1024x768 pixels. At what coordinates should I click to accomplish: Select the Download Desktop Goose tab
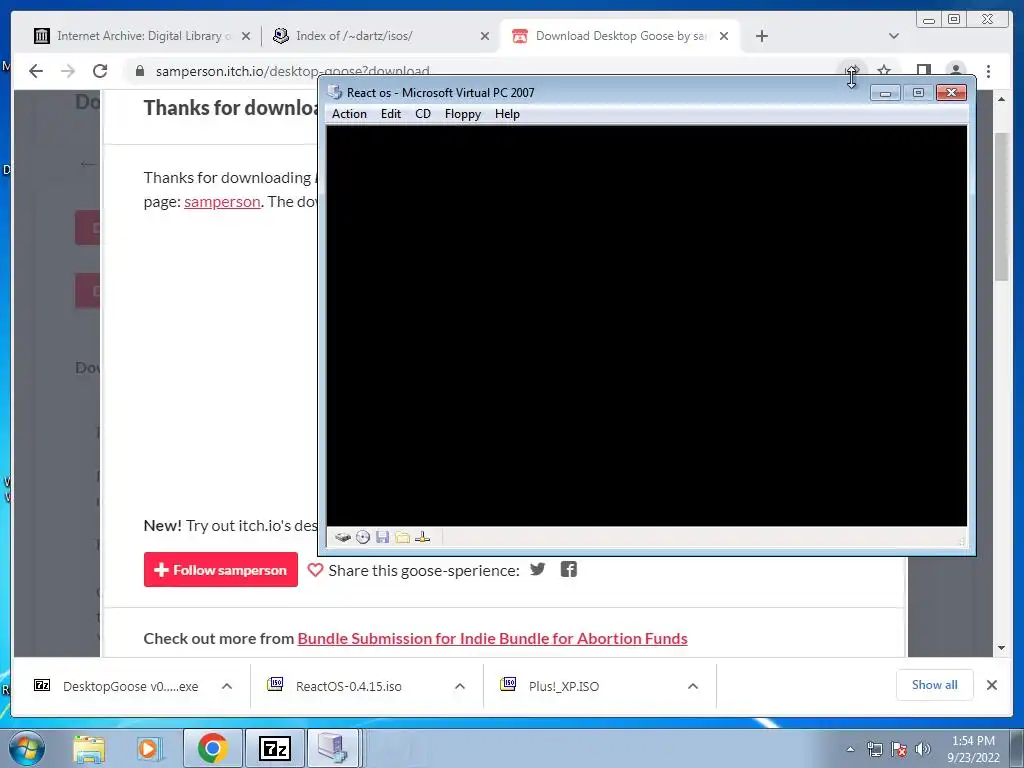pos(617,36)
